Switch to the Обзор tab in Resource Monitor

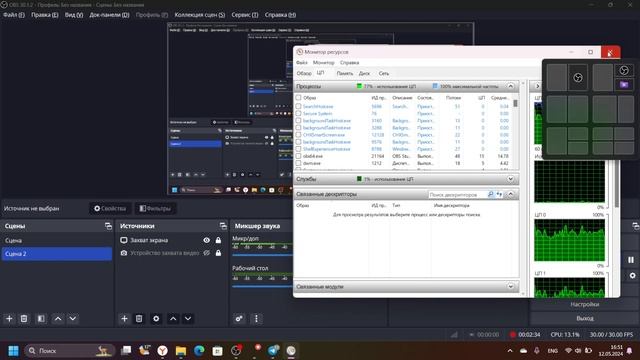tap(304, 73)
